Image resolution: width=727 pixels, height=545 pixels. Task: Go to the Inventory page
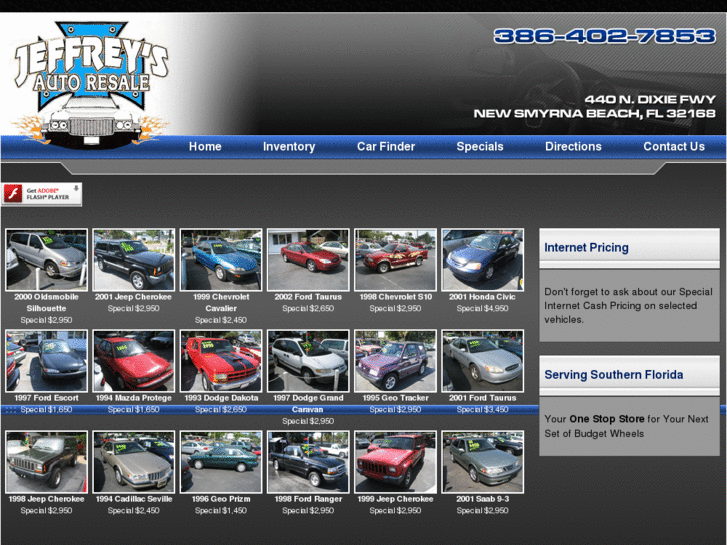289,147
